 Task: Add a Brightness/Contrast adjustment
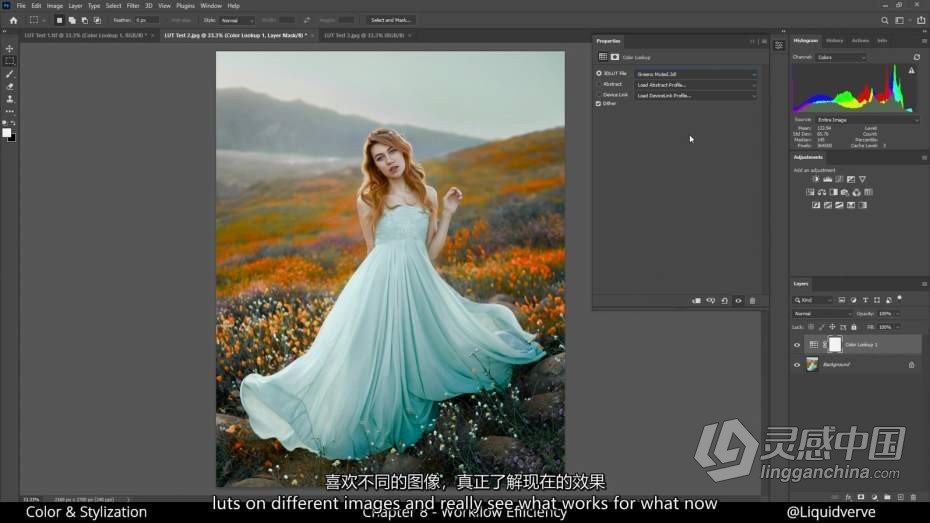pos(816,179)
